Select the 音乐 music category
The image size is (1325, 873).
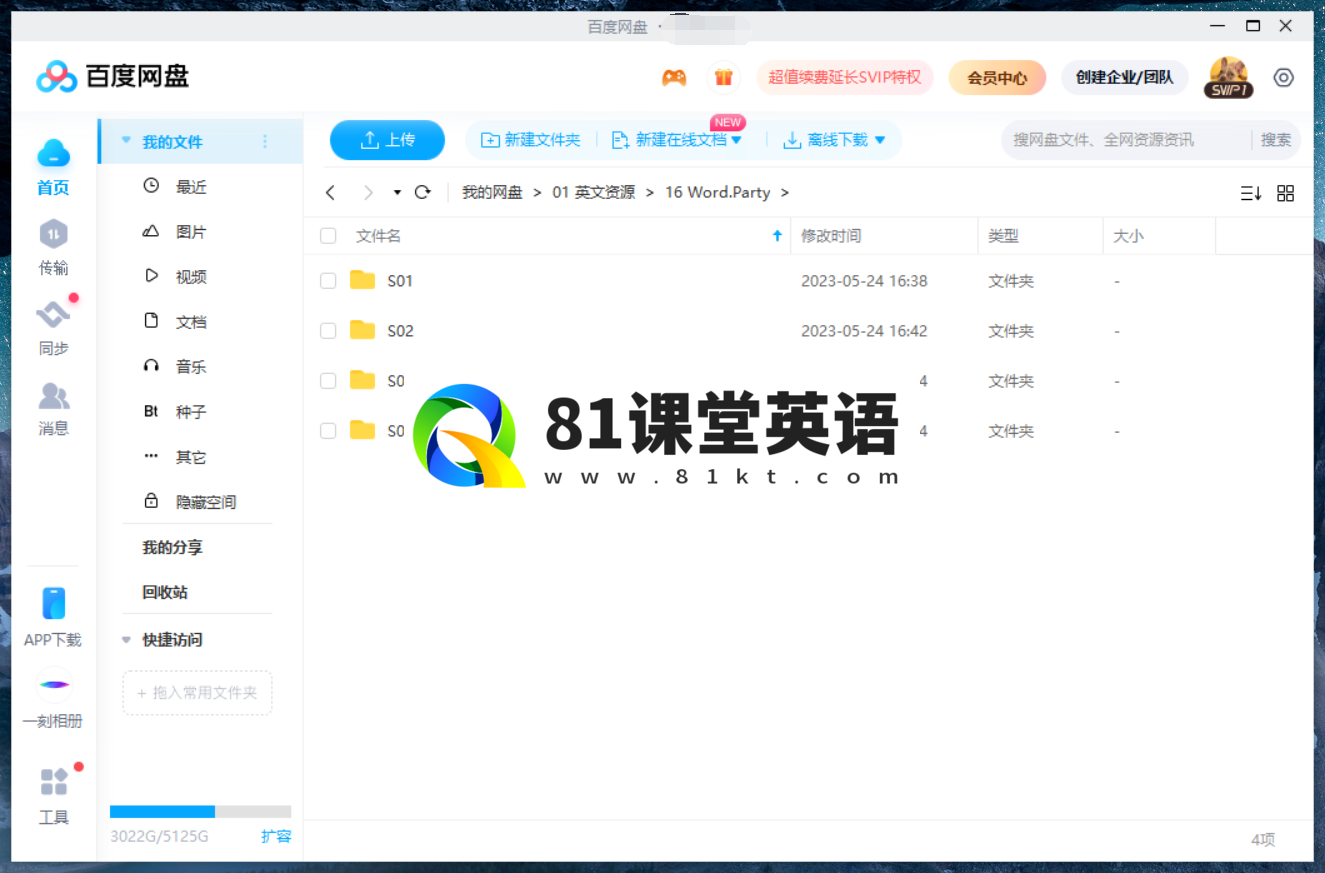tap(191, 366)
